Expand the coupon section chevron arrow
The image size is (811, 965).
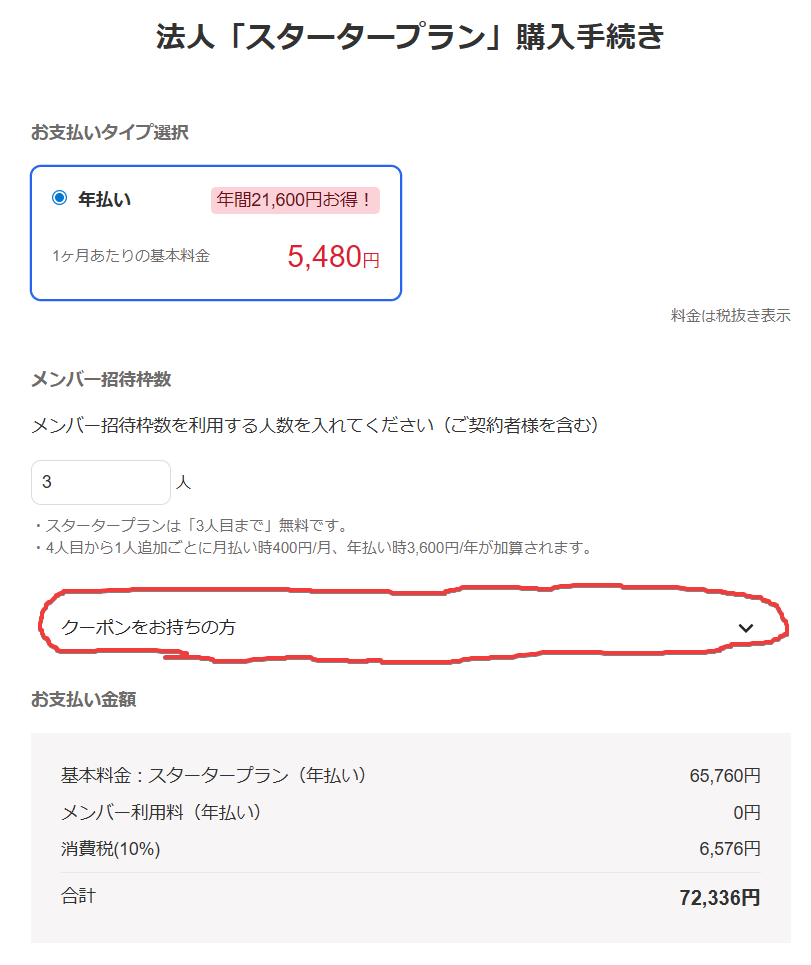click(745, 628)
